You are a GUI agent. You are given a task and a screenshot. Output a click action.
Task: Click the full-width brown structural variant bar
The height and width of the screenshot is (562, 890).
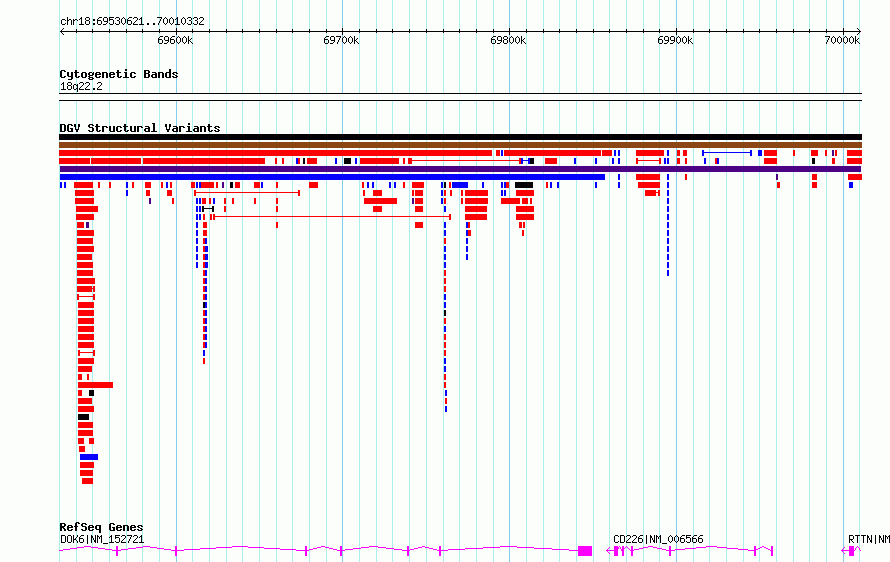click(x=460, y=145)
